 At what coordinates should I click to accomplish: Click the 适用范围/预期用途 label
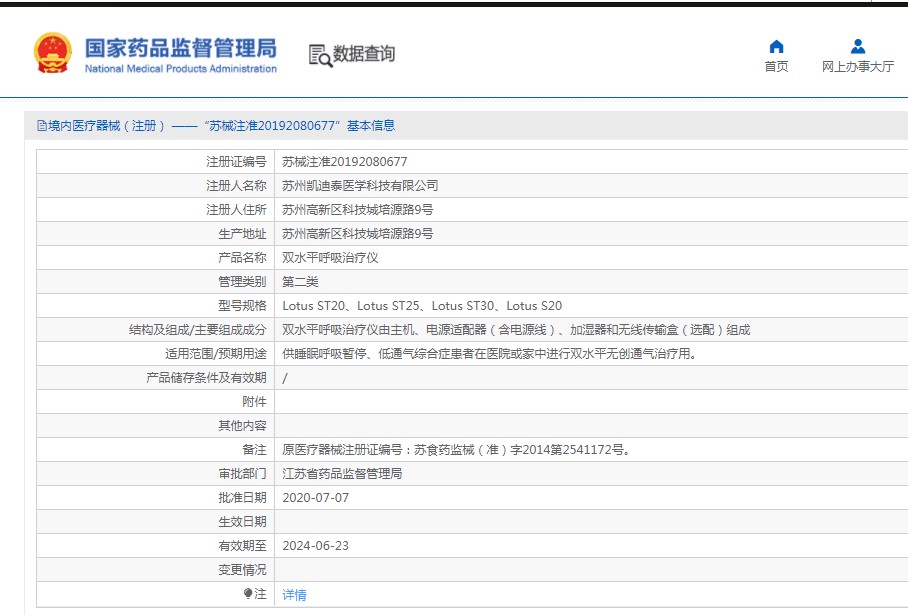[215, 354]
